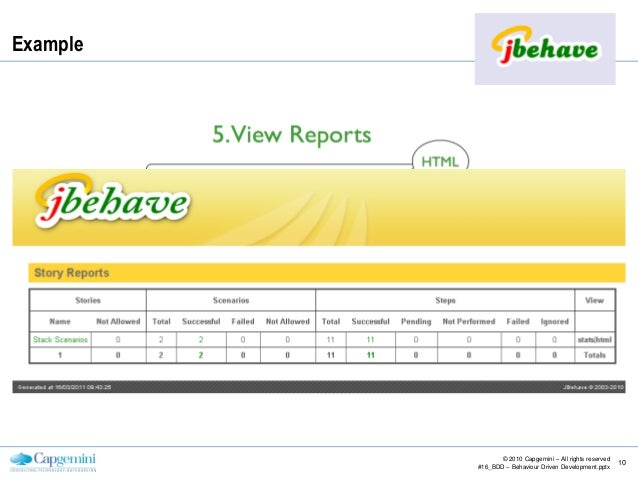The image size is (638, 479).
Task: Click the Not Performed column header
Action: coord(469,322)
